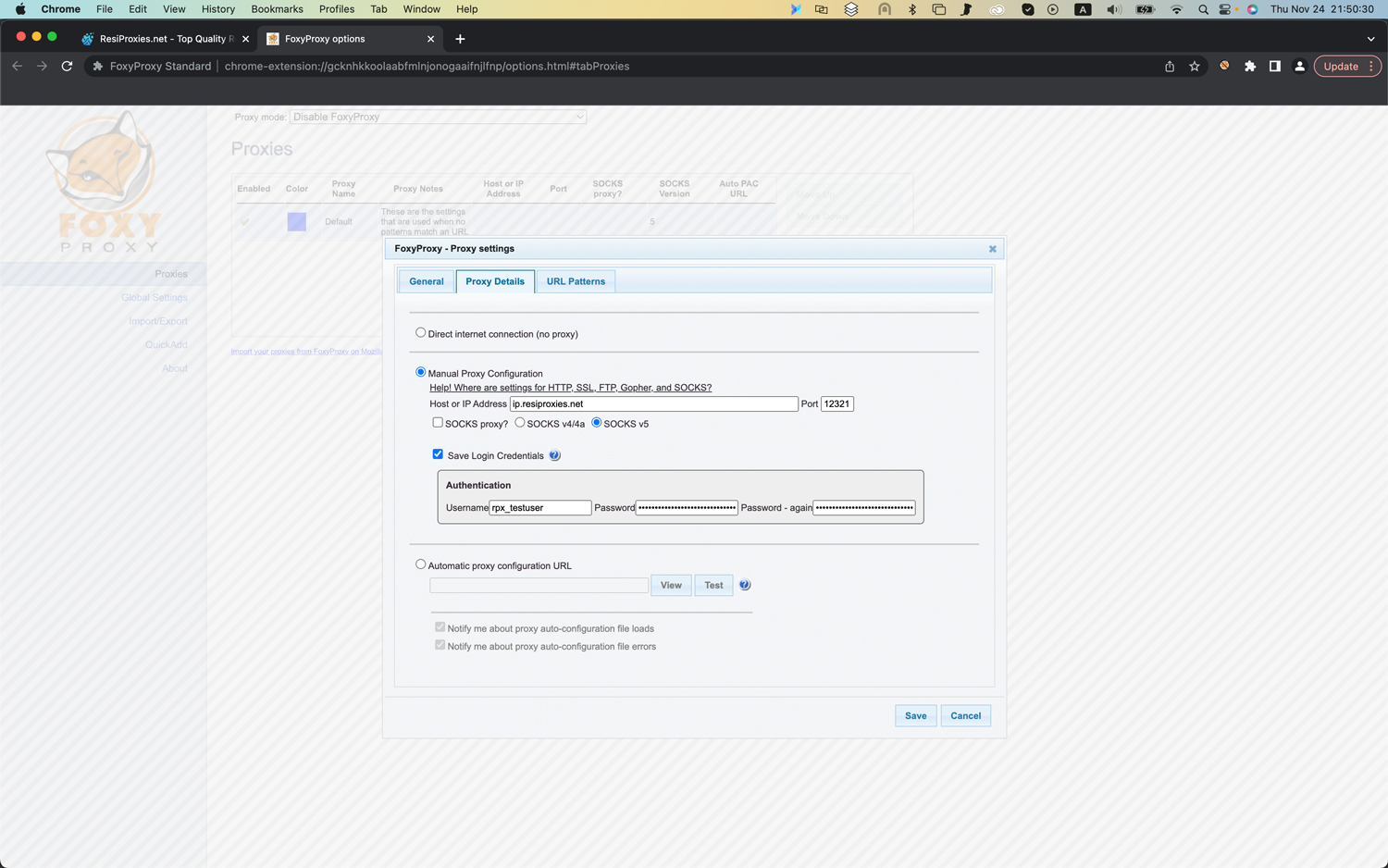The width and height of the screenshot is (1388, 868).
Task: Close the FoxyProxy Proxy settings dialog
Action: (992, 249)
